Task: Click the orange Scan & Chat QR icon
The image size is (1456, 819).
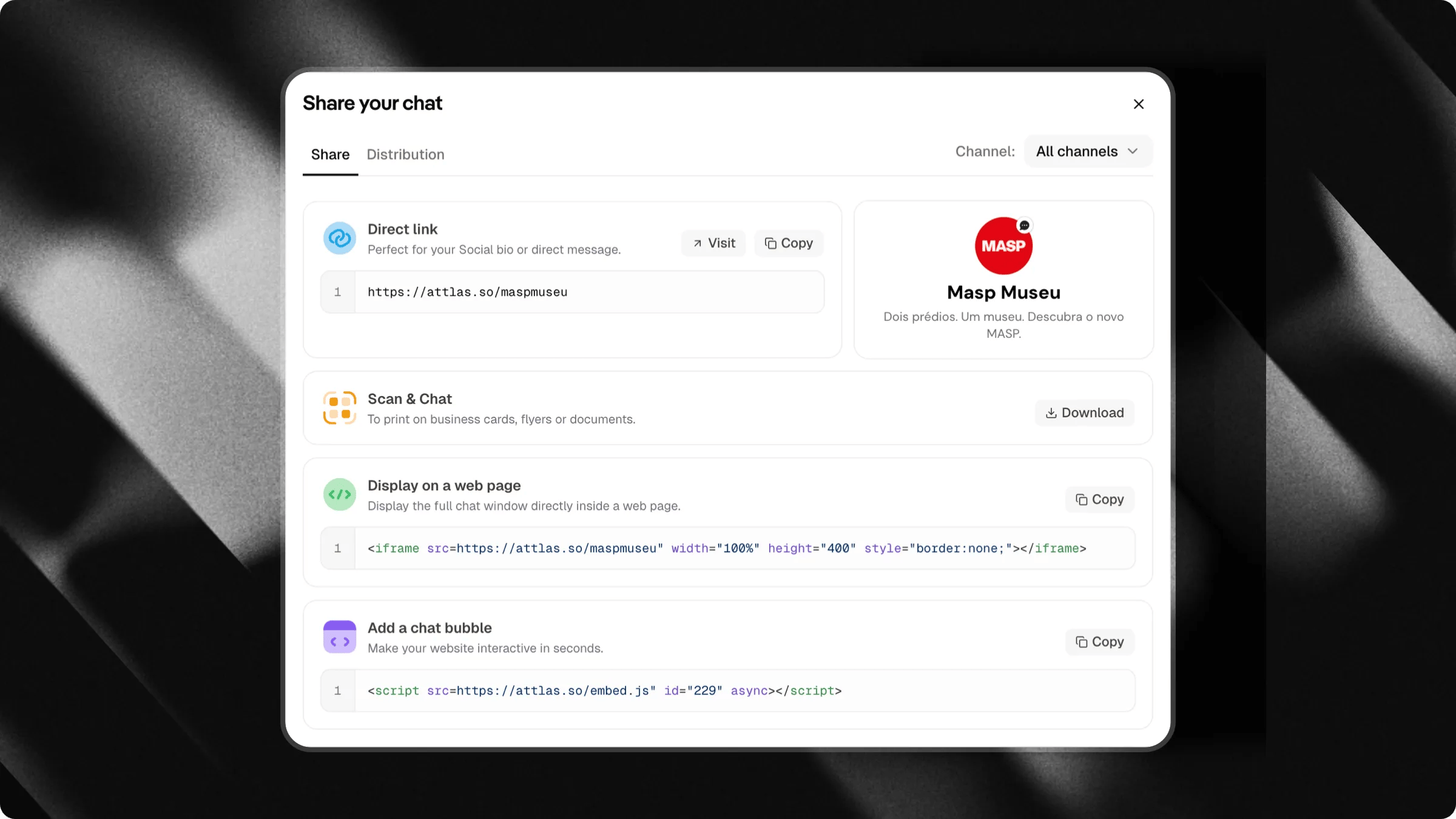Action: pyautogui.click(x=340, y=408)
